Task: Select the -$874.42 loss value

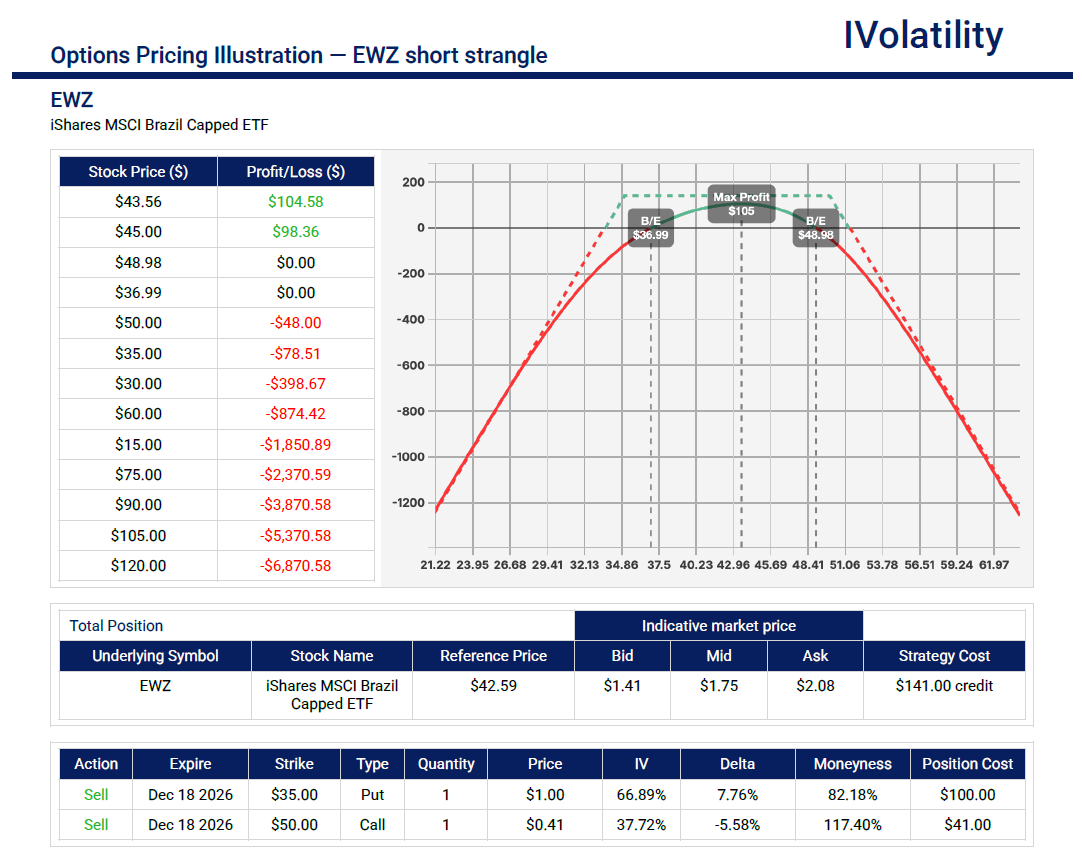Action: (x=295, y=414)
